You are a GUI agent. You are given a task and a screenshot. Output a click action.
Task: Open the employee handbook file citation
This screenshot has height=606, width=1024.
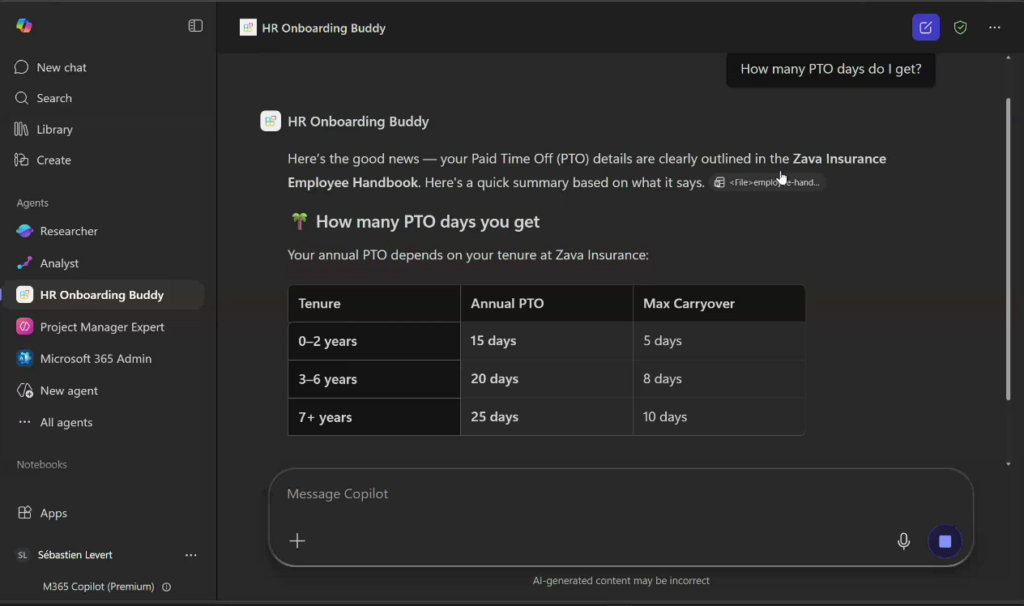pos(768,183)
